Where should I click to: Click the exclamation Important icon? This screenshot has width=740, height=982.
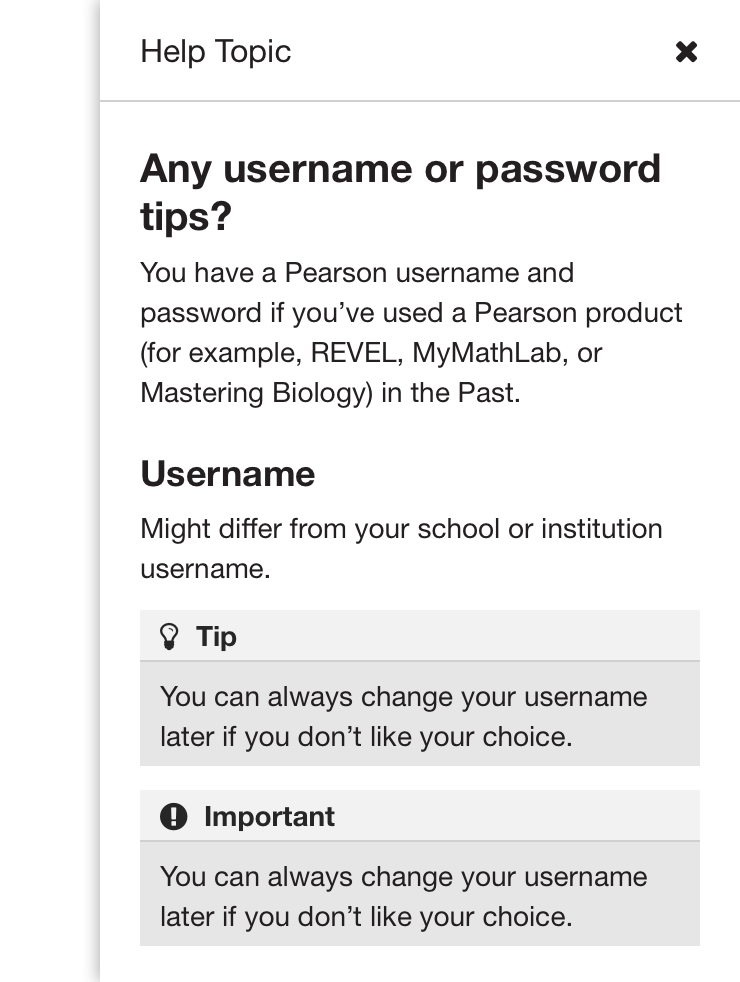click(x=173, y=816)
